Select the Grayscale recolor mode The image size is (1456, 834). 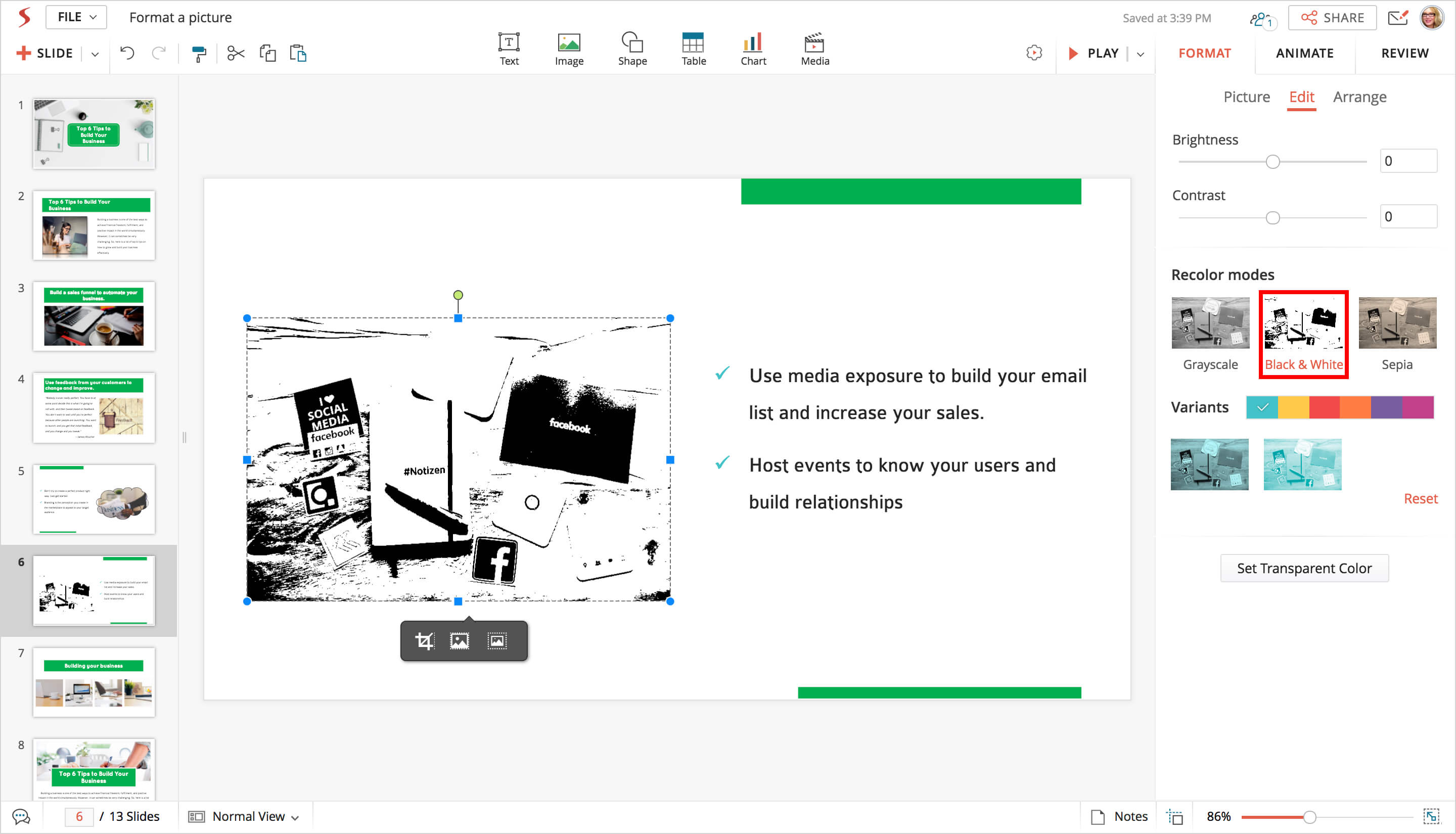[x=1210, y=333]
